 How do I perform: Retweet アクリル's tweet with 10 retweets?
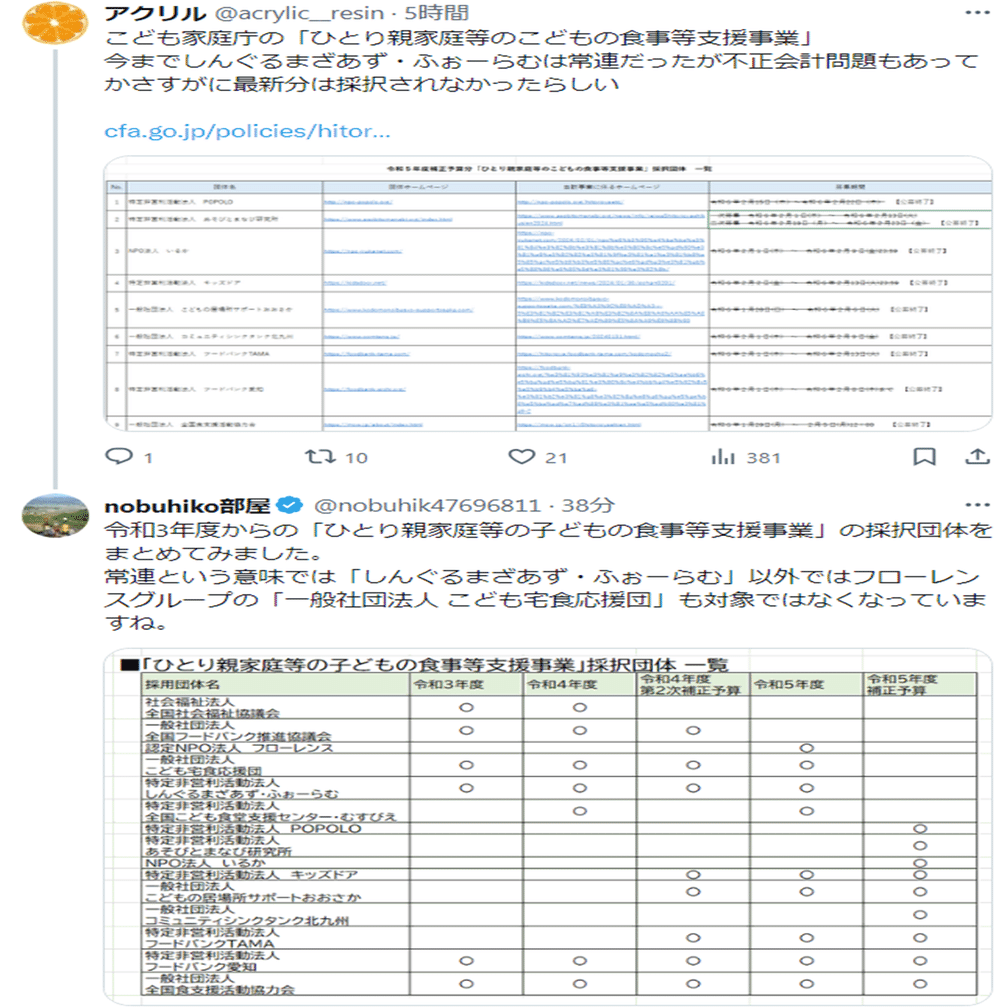click(320, 457)
